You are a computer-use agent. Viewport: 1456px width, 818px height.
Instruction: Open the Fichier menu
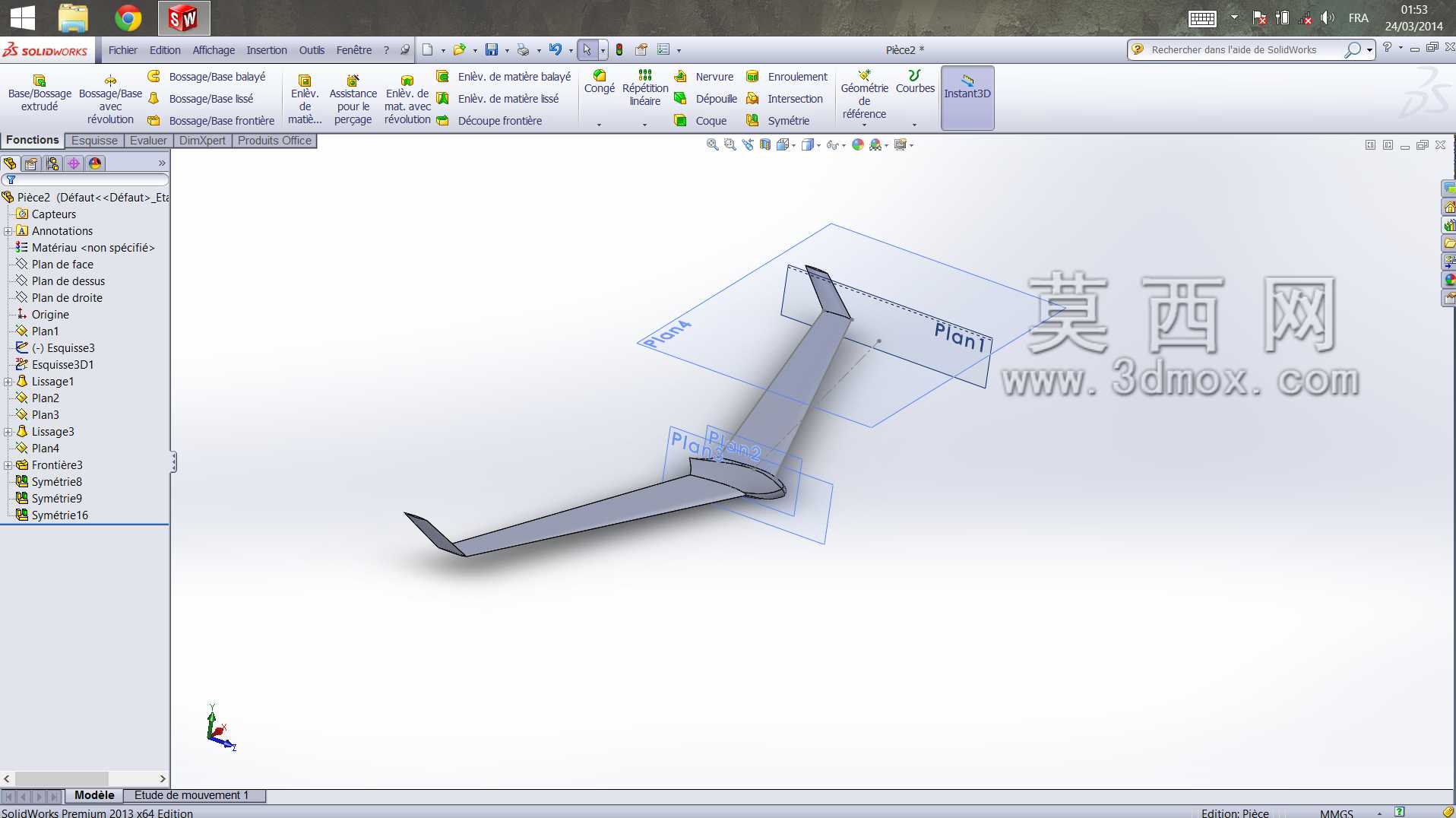[123, 50]
